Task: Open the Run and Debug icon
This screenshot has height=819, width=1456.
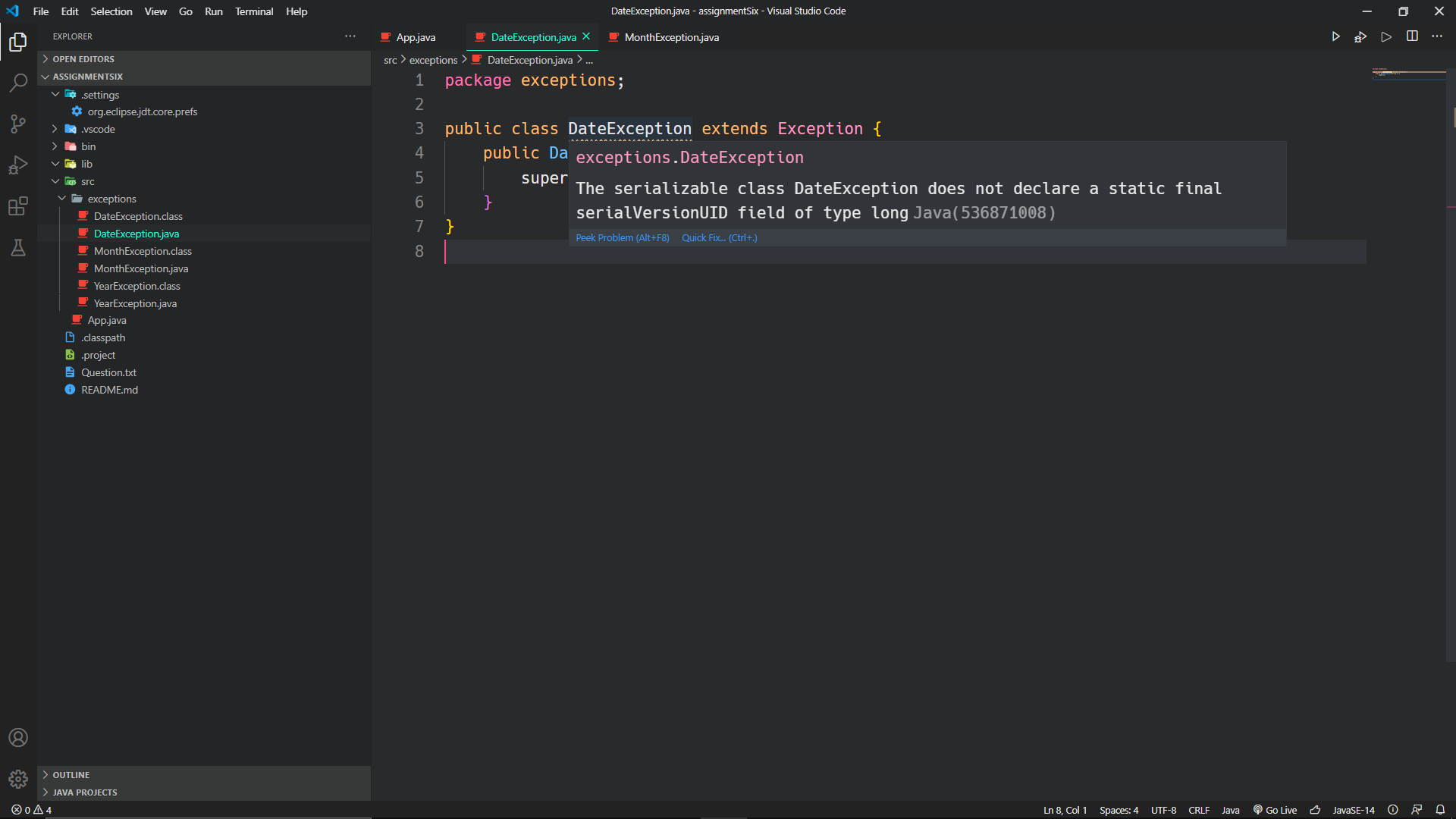Action: 17,165
